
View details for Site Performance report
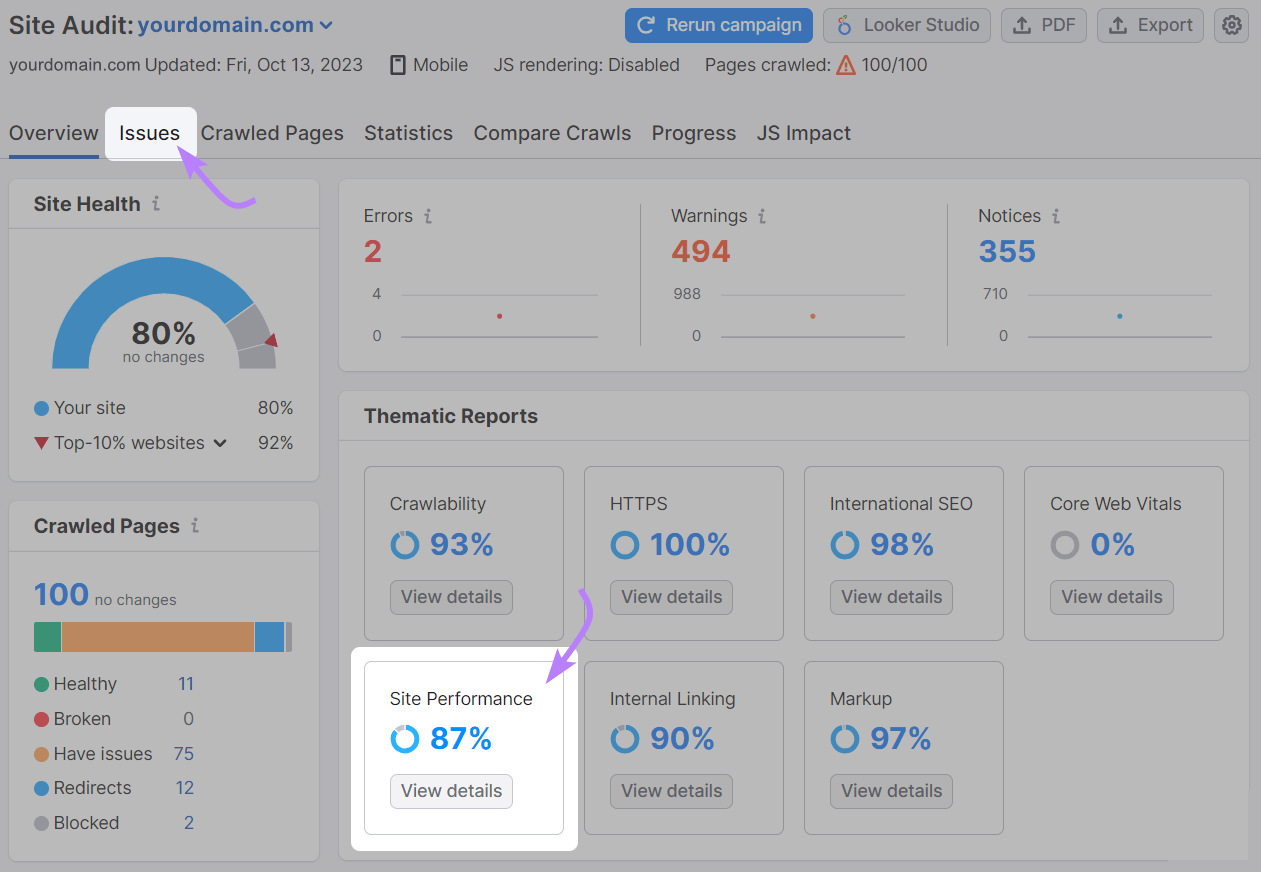click(451, 791)
